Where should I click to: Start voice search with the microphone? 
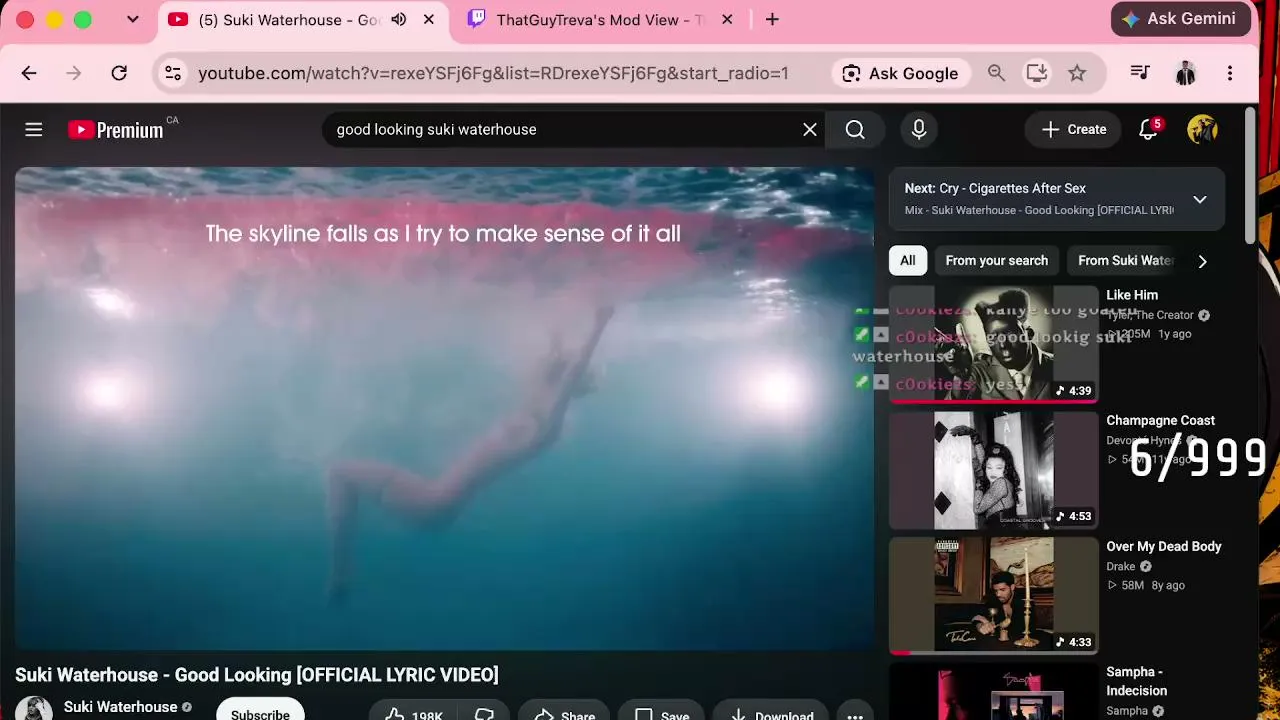(x=919, y=129)
